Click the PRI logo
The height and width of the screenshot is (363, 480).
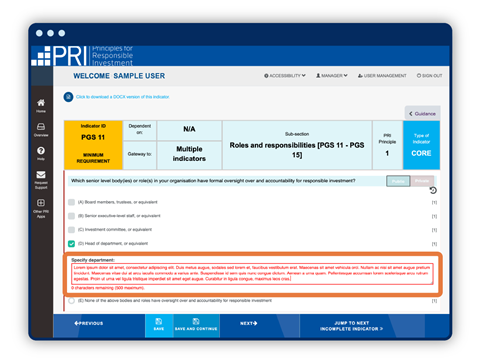click(82, 56)
